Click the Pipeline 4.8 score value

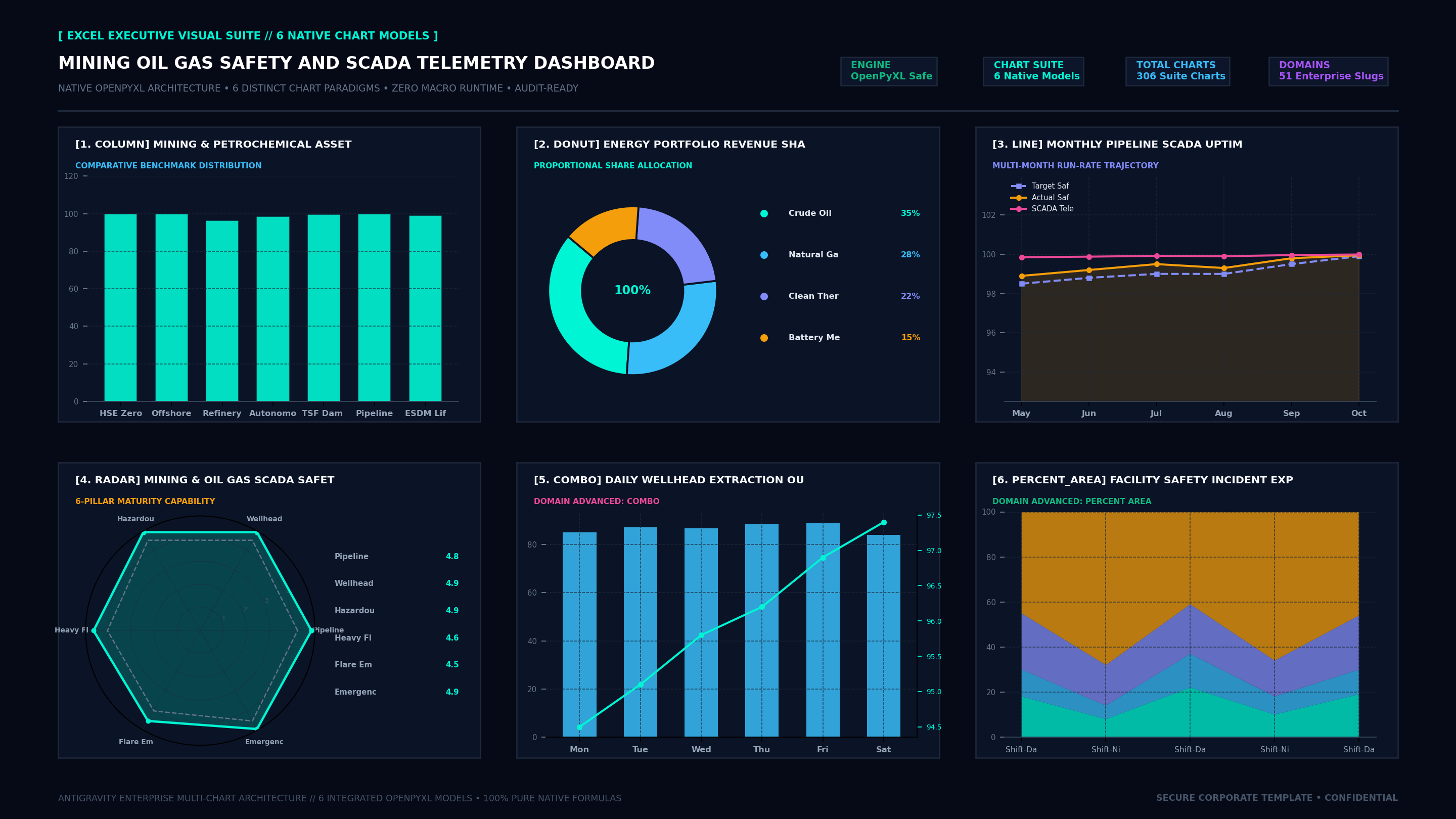point(452,557)
